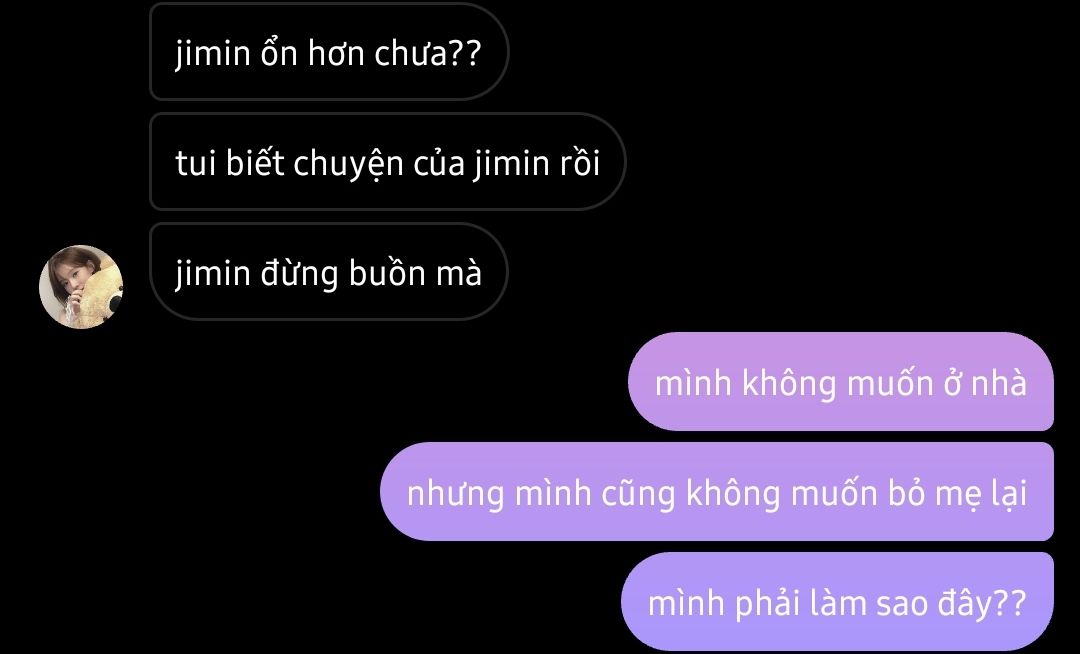Tap the 'mình phải làm sao đây??' bubble

click(x=838, y=601)
